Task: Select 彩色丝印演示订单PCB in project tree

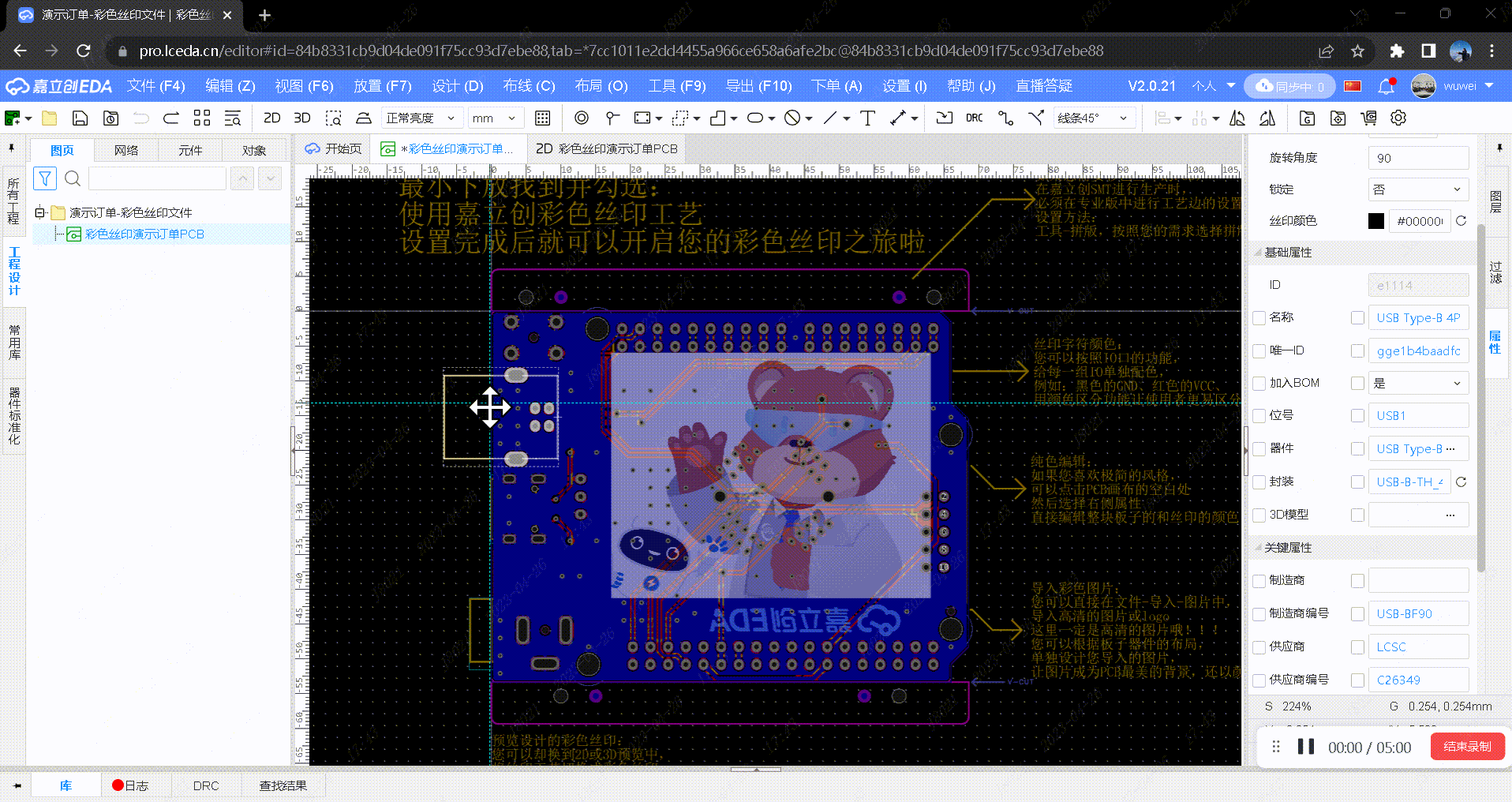Action: tap(144, 234)
